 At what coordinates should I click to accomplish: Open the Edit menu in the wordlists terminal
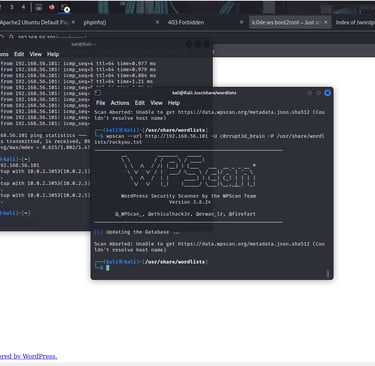(x=140, y=103)
